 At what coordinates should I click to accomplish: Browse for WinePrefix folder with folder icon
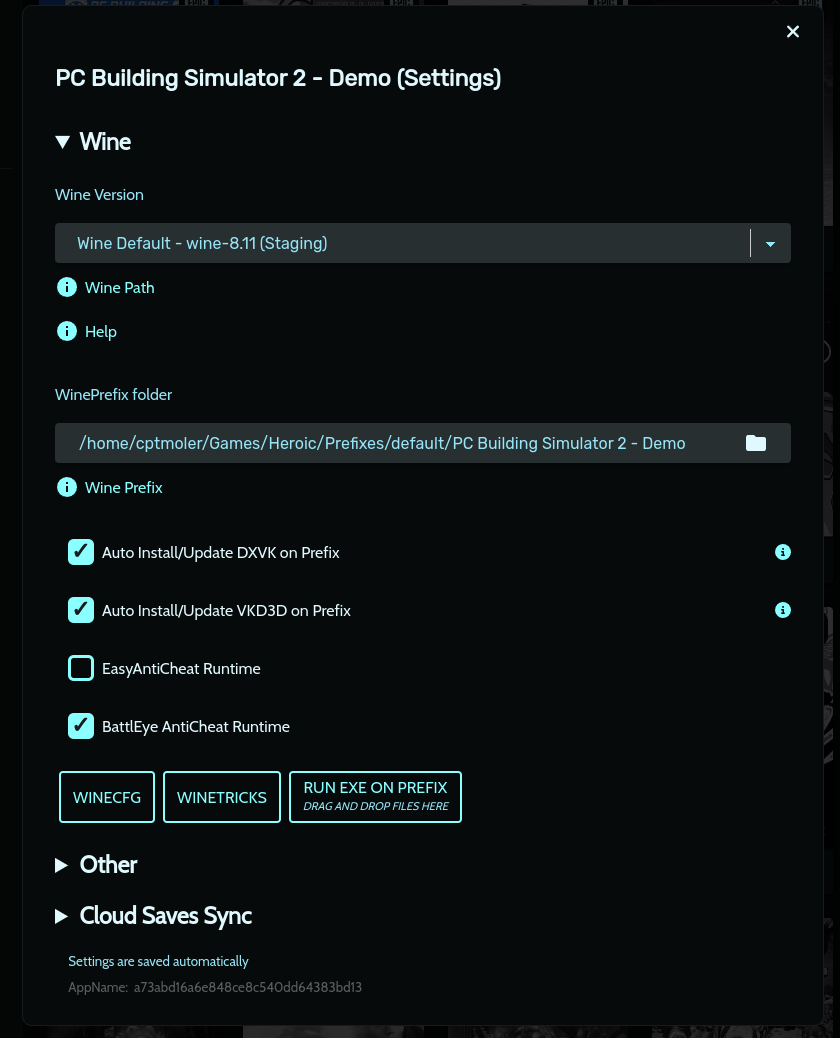756,443
